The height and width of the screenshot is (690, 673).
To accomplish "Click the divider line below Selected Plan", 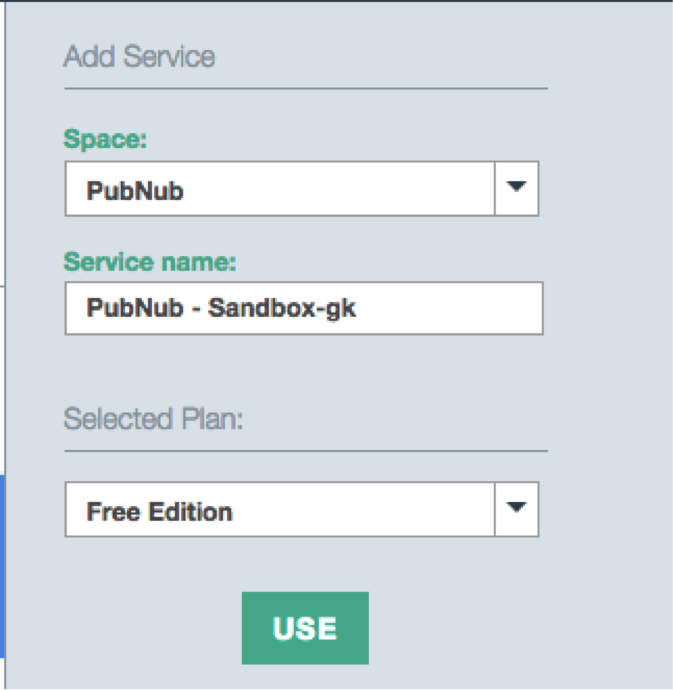I will [305, 451].
